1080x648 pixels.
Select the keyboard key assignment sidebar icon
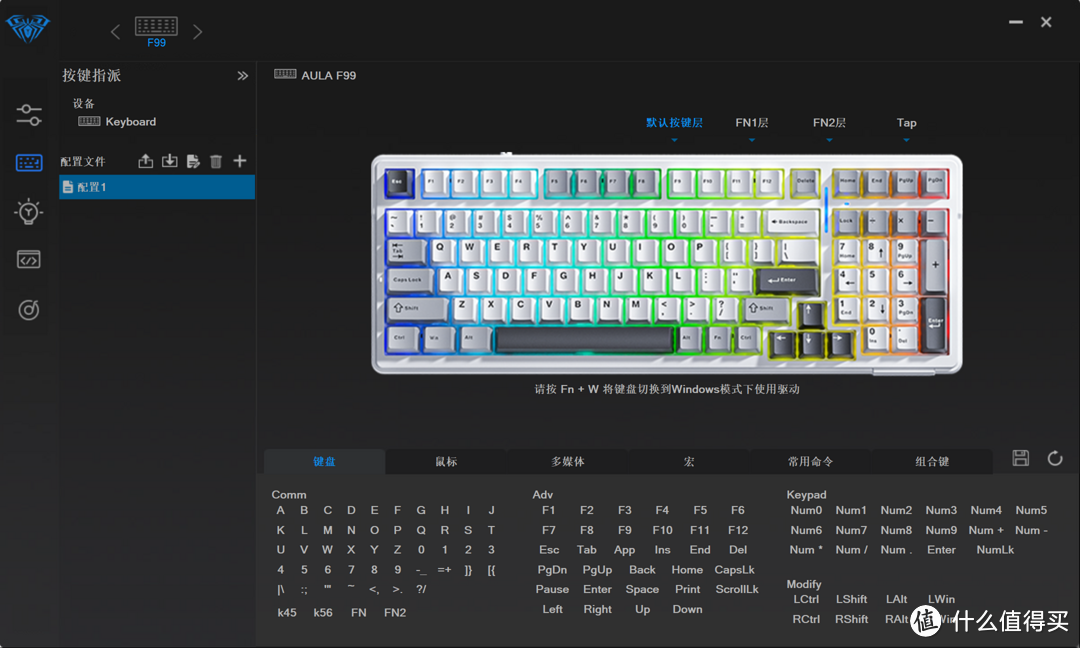[28, 162]
